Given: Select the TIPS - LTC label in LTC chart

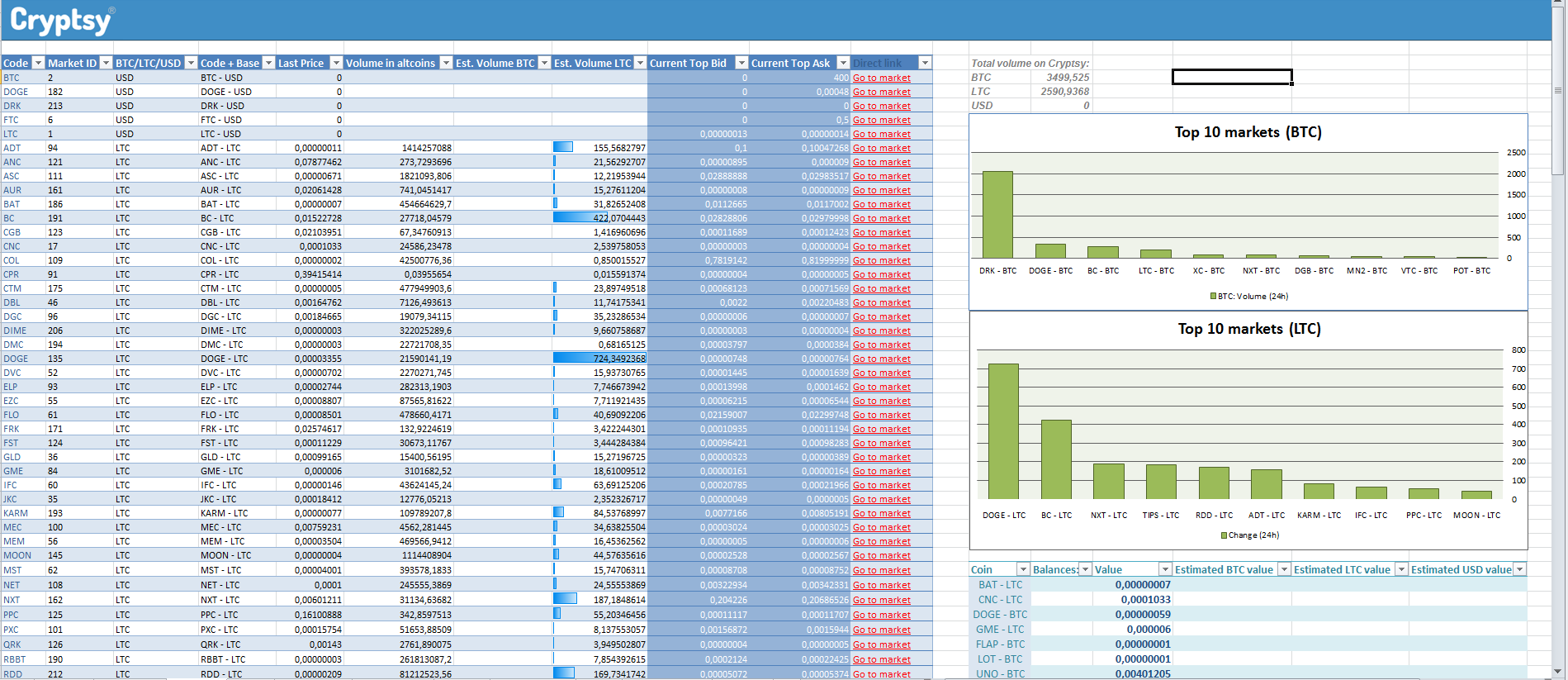Looking at the screenshot, I should [x=1161, y=516].
